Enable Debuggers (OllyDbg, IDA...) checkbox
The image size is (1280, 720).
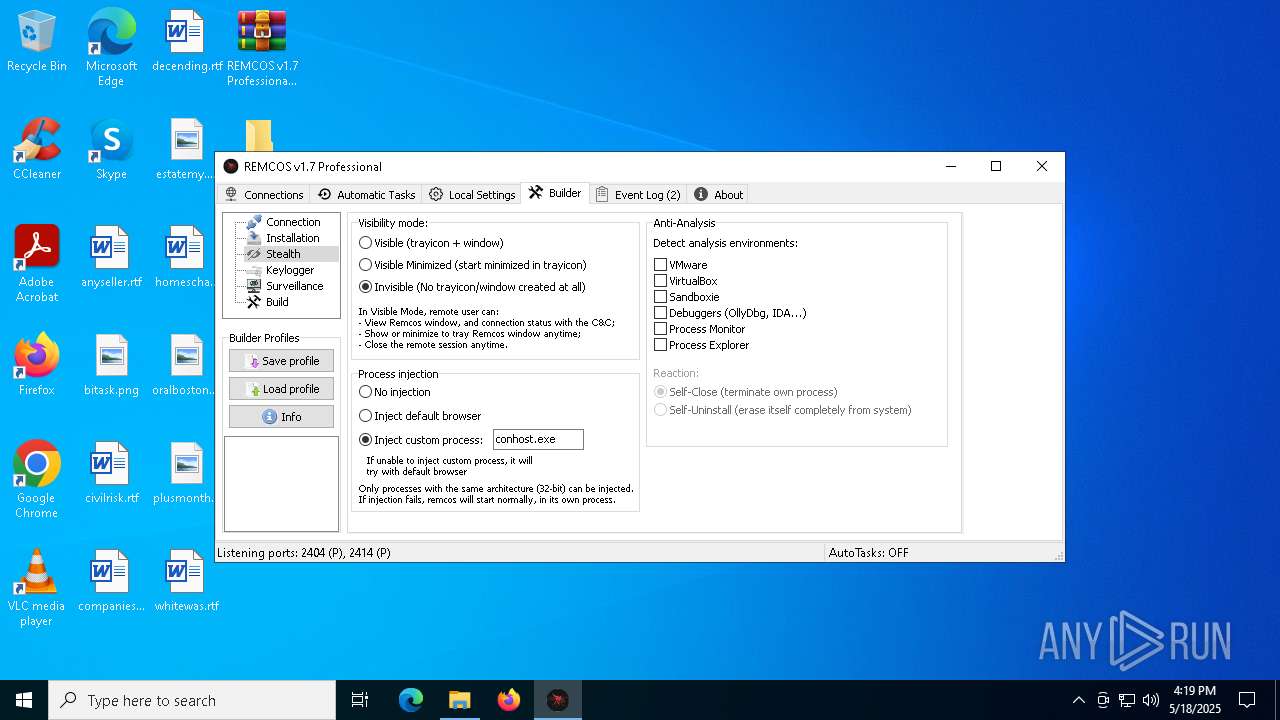[660, 313]
